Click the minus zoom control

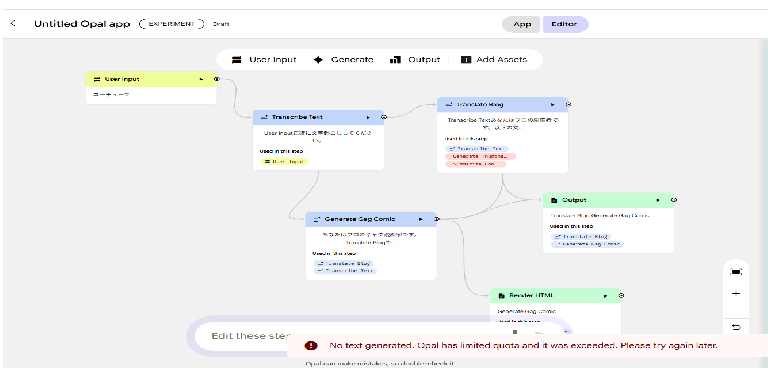736,294
